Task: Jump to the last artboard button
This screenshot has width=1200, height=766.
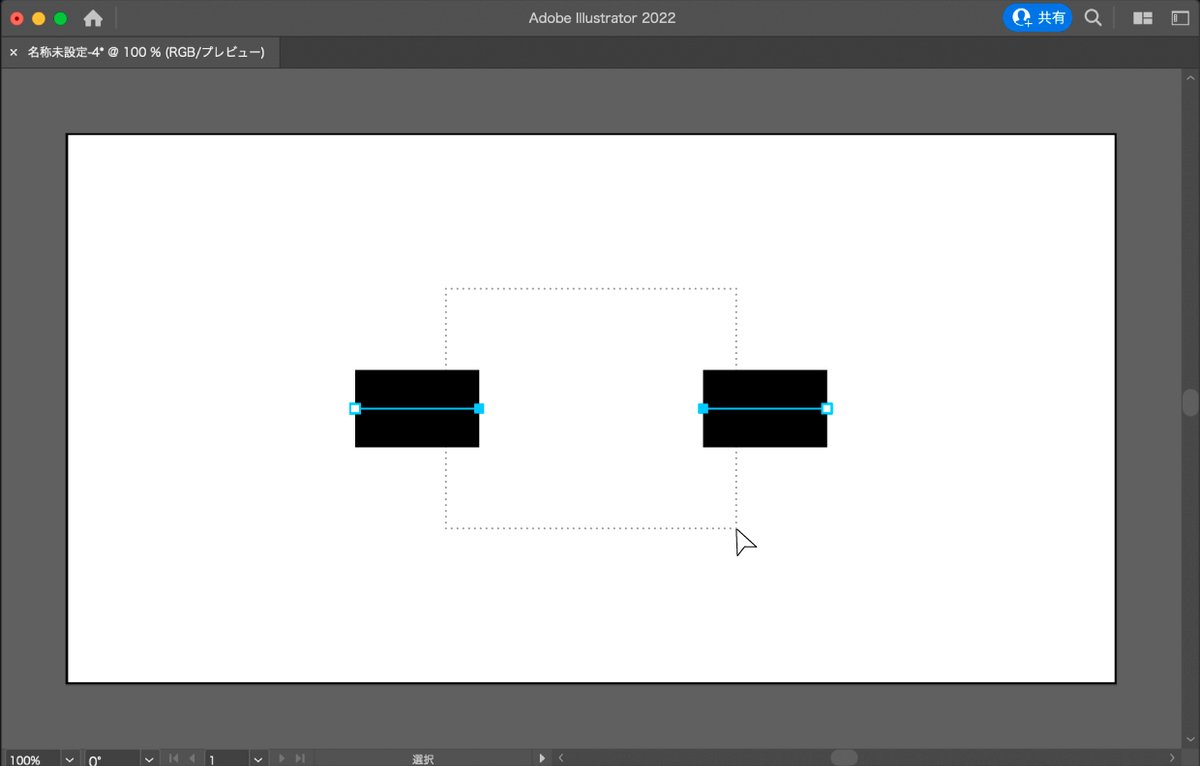Action: click(x=300, y=759)
